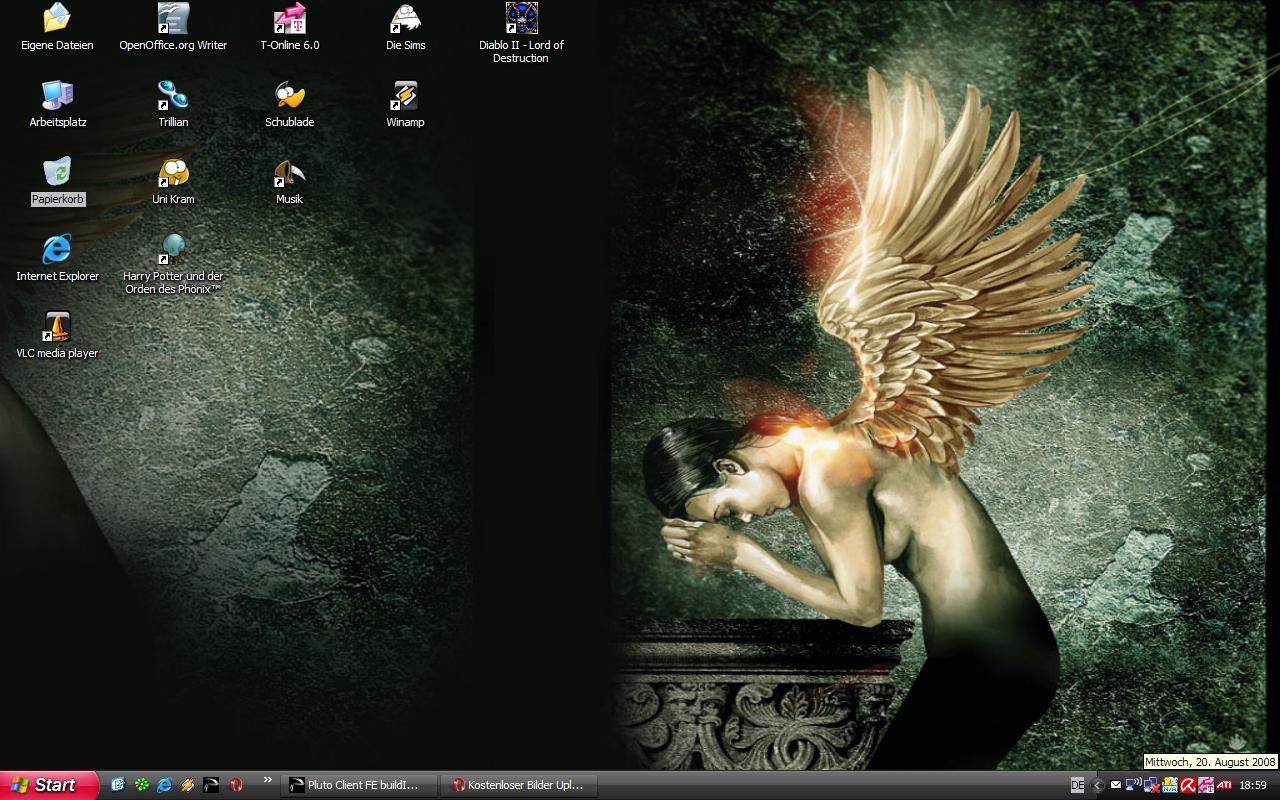Viewport: 1280px width, 800px height.
Task: Click the Avira antivirus tray icon
Action: tap(1187, 785)
